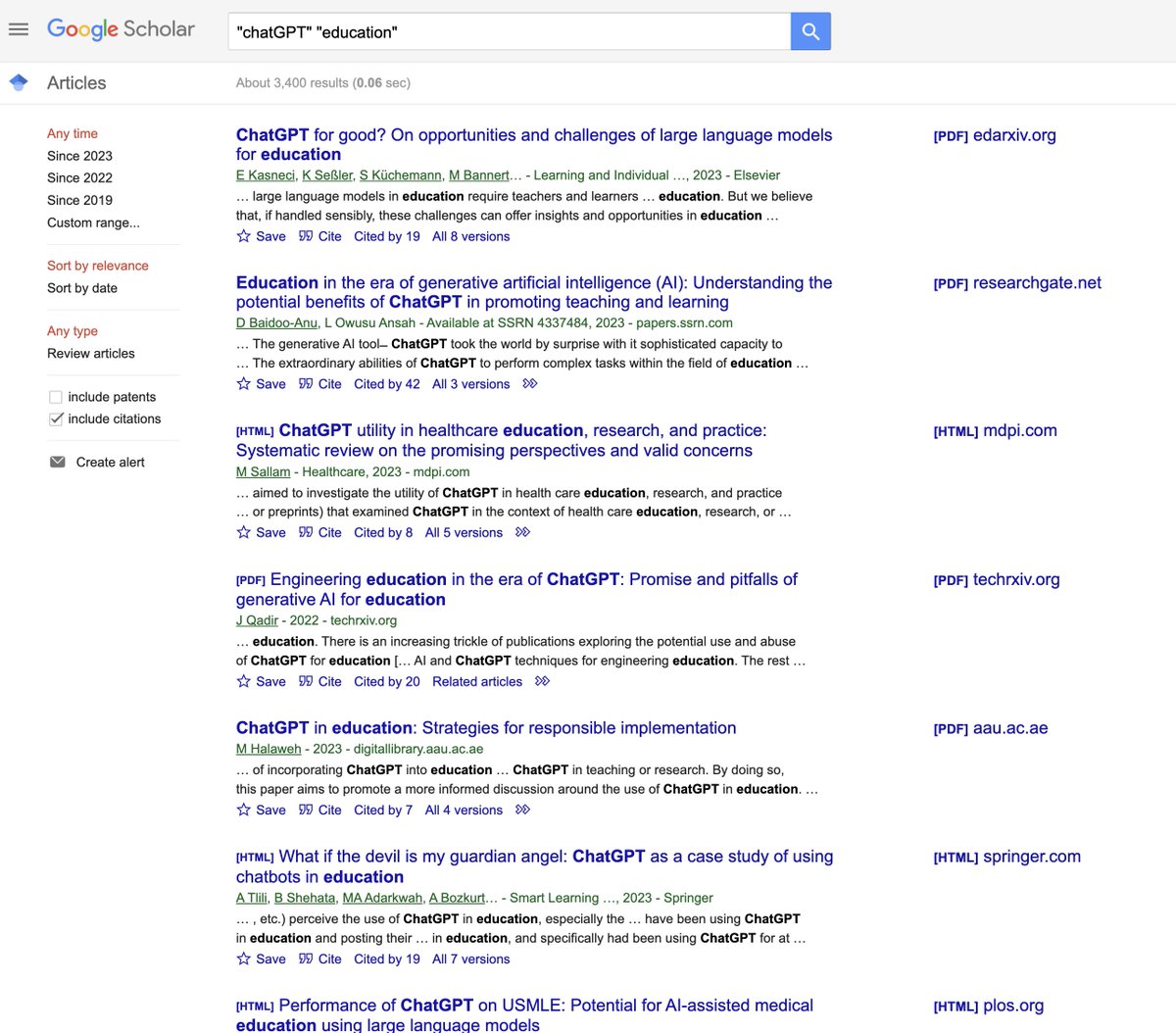Open 'What if the devil is my guardian angel' title
The height and width of the screenshot is (1033, 1176).
pyautogui.click(x=534, y=866)
